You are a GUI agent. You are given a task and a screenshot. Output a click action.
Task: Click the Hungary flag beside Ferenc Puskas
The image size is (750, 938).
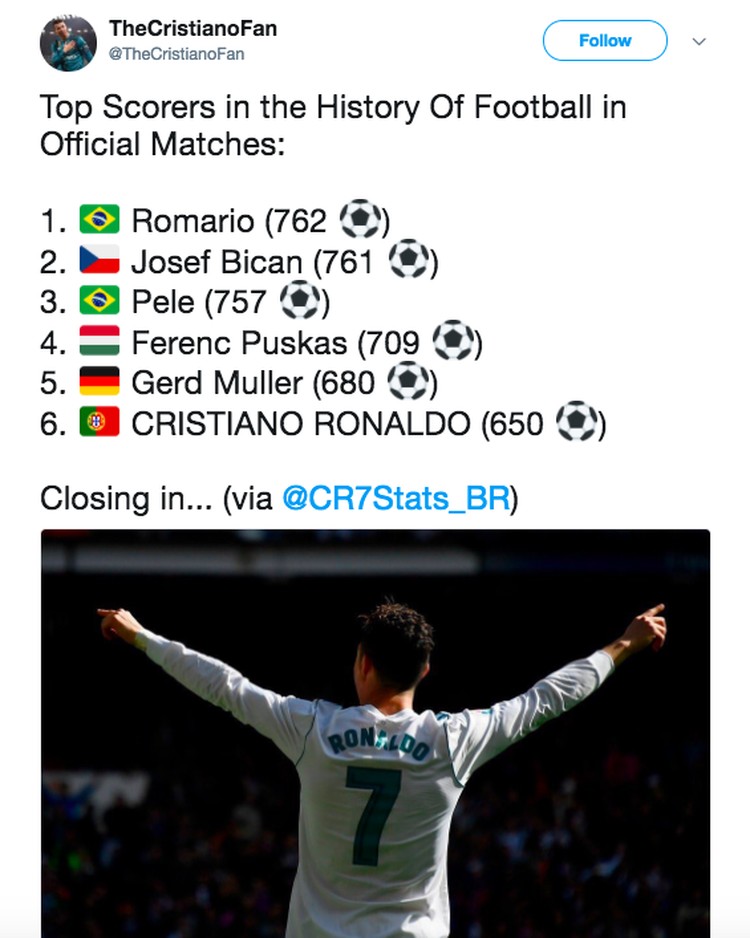click(99, 341)
